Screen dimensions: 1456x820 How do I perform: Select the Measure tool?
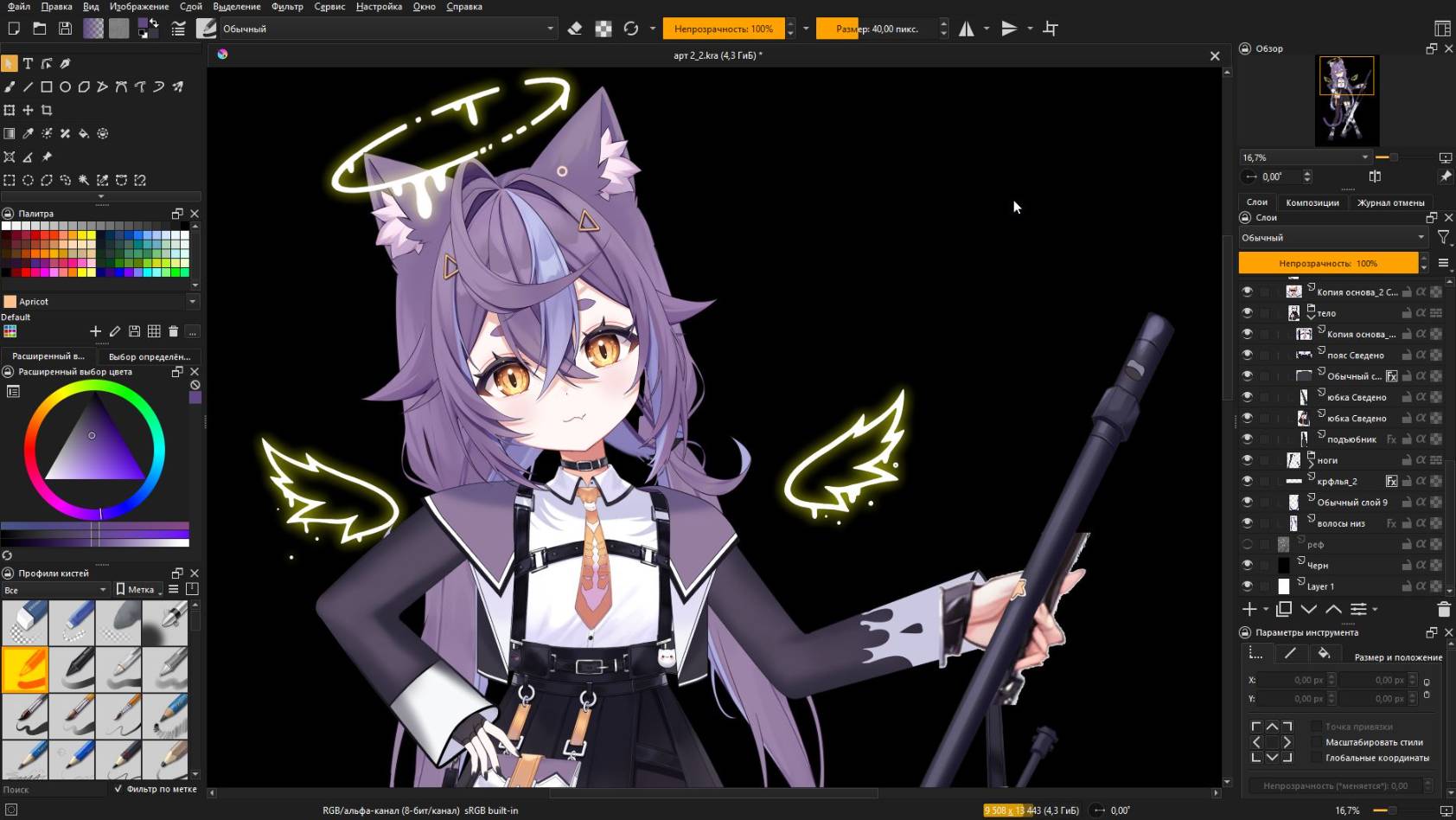pyautogui.click(x=28, y=157)
